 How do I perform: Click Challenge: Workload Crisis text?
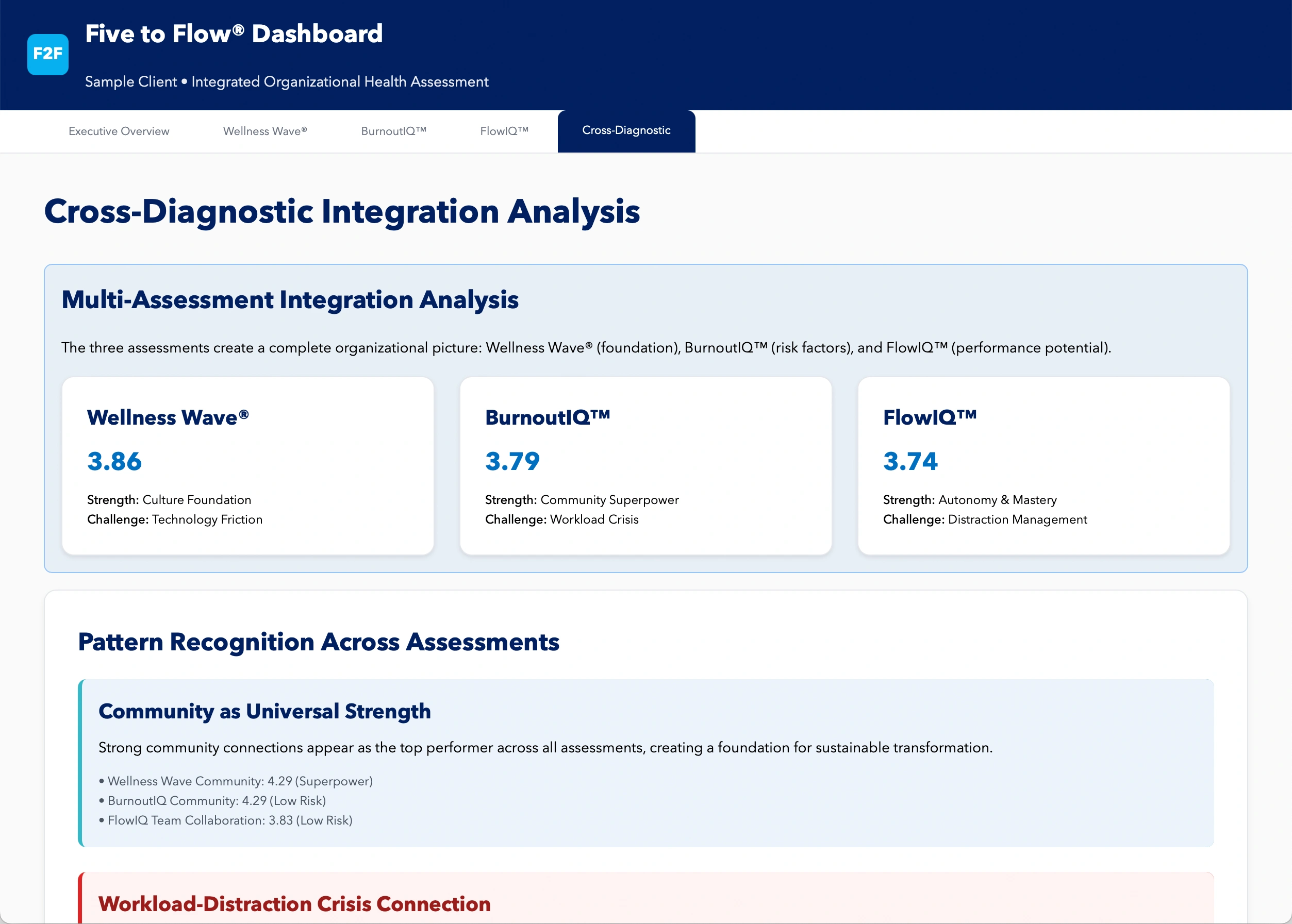click(562, 519)
